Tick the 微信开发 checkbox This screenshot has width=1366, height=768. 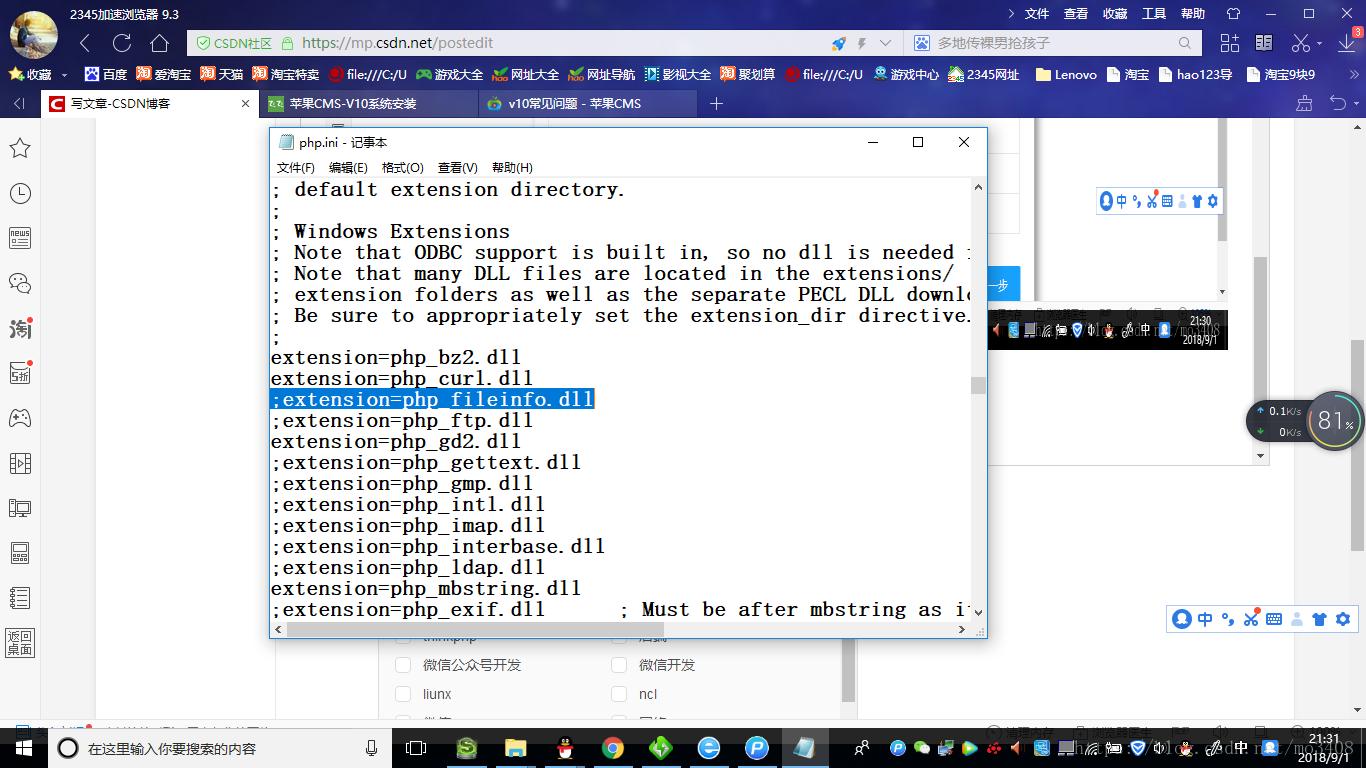pos(619,665)
